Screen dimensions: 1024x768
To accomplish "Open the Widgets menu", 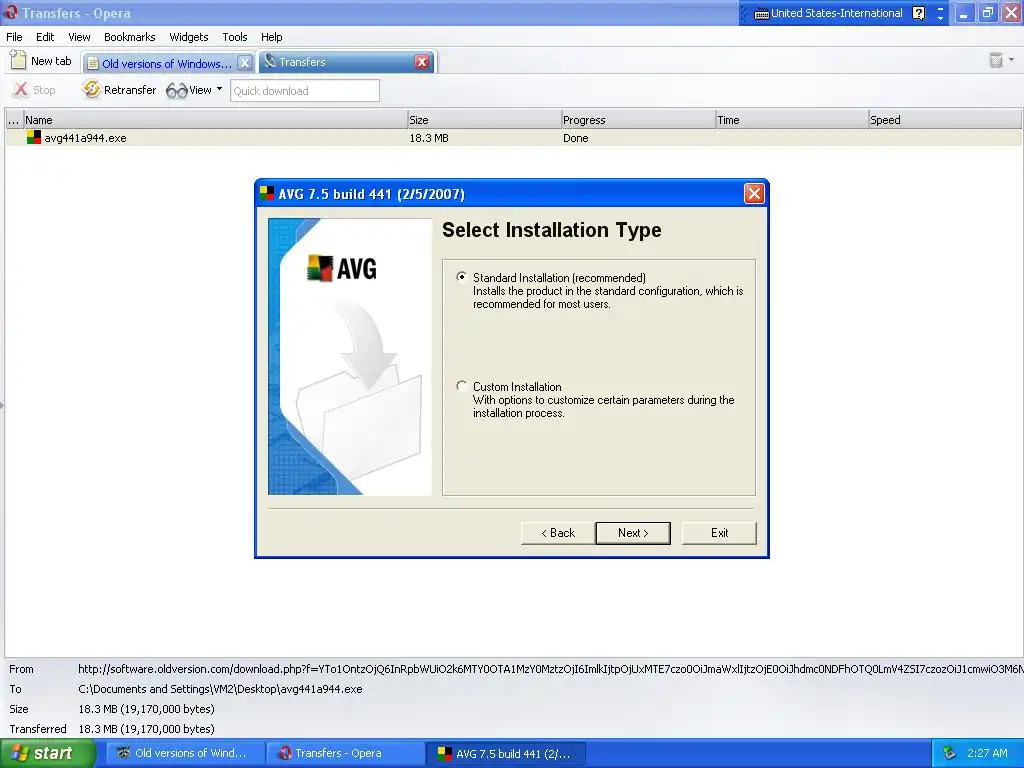I will (189, 37).
